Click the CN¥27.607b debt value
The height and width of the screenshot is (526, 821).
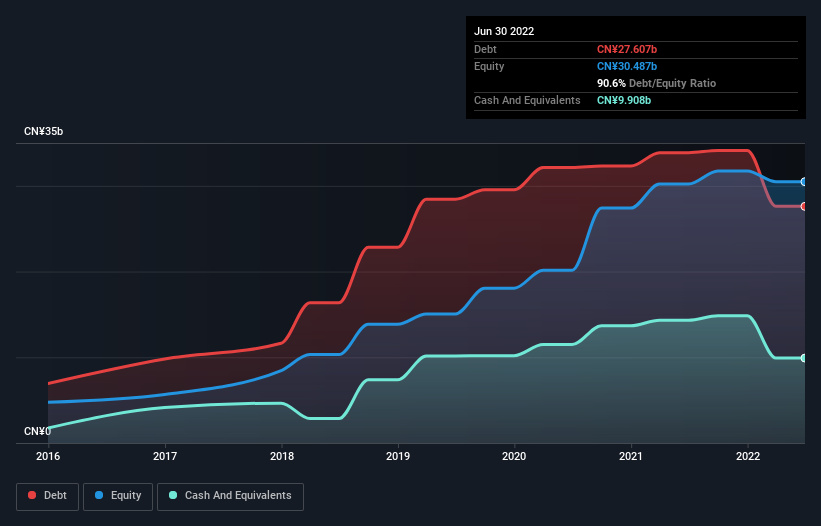click(x=627, y=49)
